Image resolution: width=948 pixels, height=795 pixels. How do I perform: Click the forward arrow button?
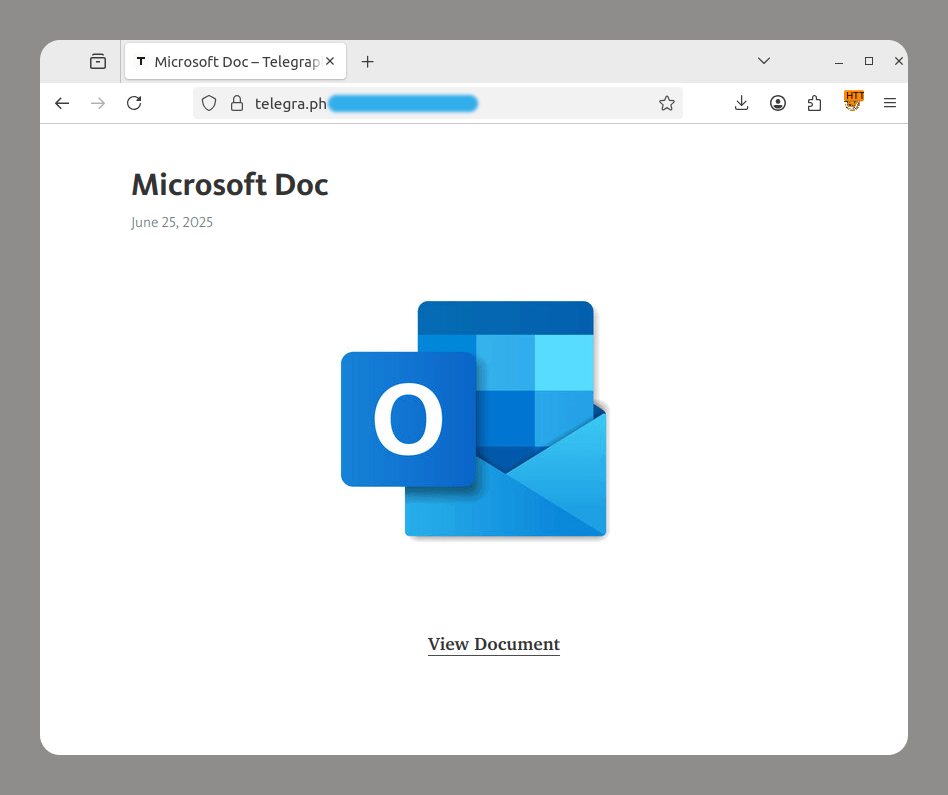click(x=98, y=103)
